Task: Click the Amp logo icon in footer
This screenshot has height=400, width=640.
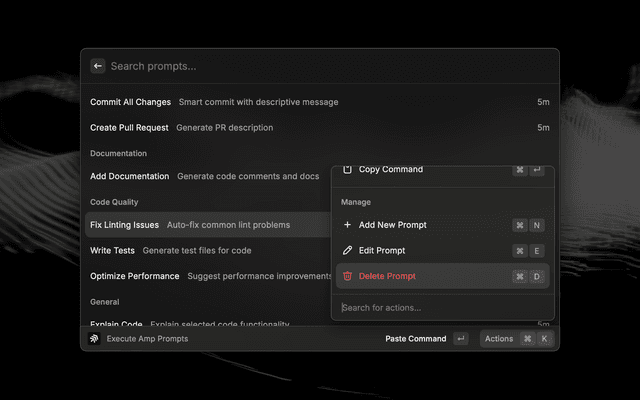Action: coord(94,339)
